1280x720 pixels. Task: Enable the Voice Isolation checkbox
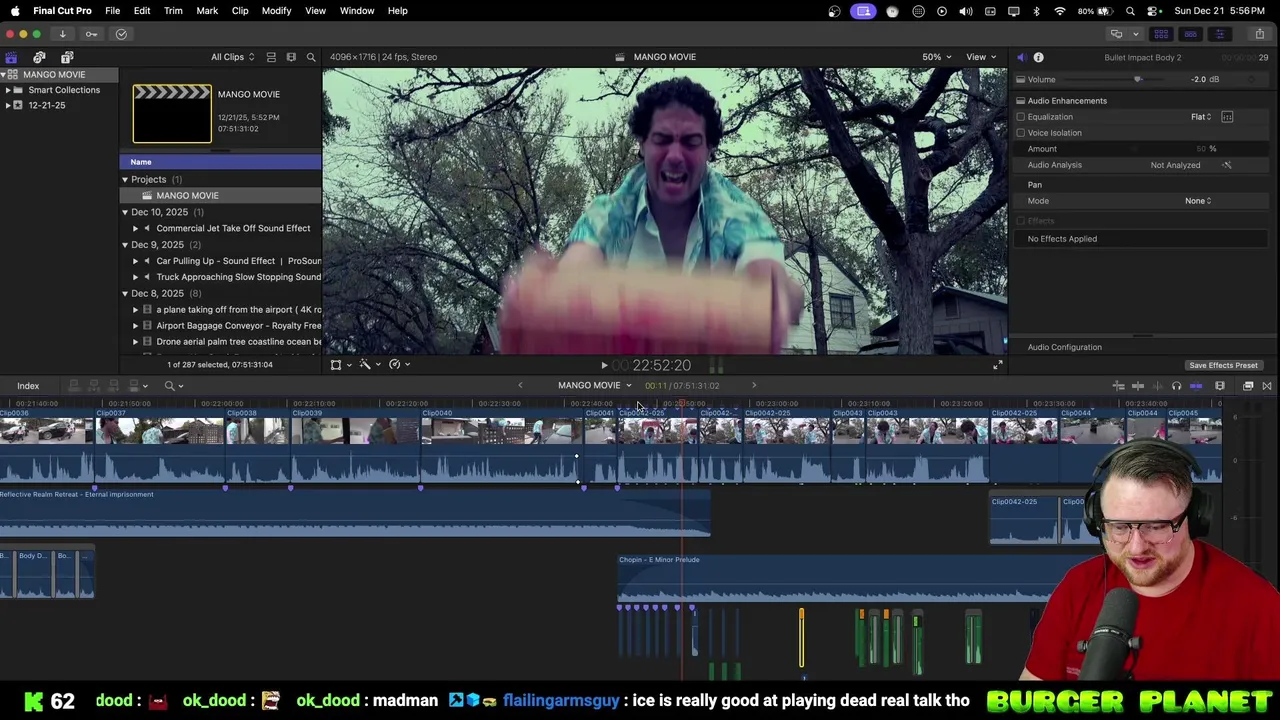(x=1021, y=133)
